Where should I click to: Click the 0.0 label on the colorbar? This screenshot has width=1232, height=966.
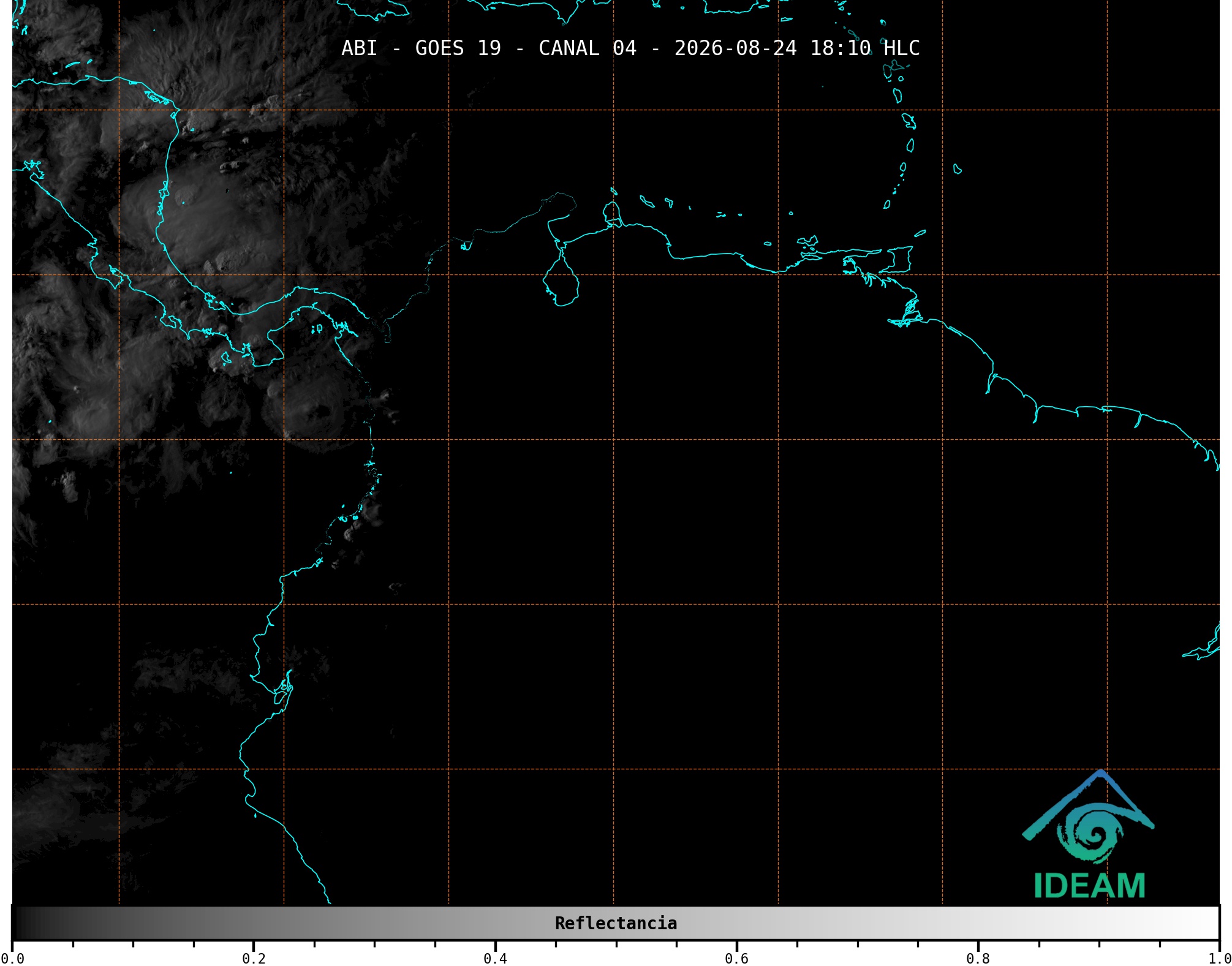pyautogui.click(x=12, y=959)
